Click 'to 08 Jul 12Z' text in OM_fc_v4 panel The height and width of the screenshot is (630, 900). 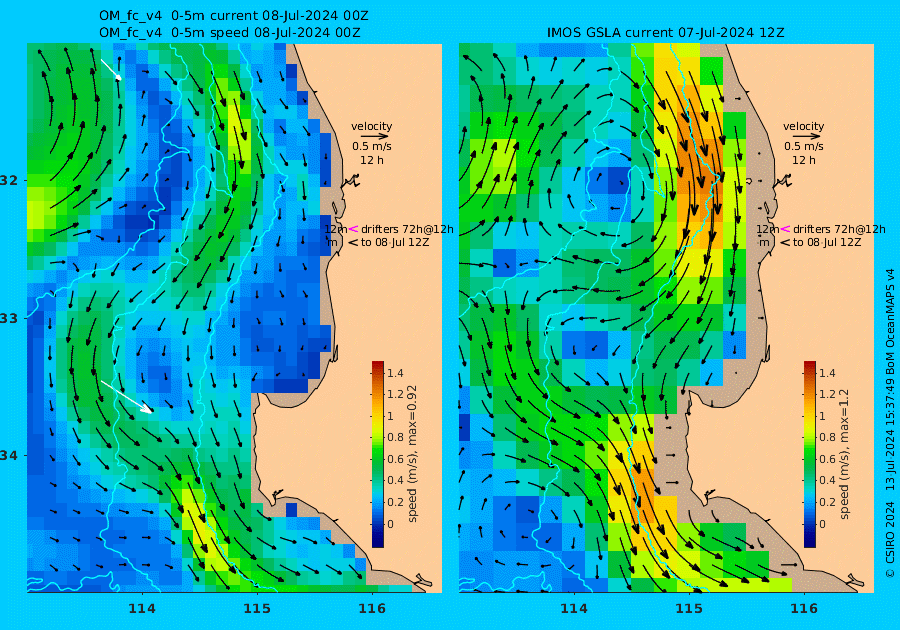click(395, 242)
